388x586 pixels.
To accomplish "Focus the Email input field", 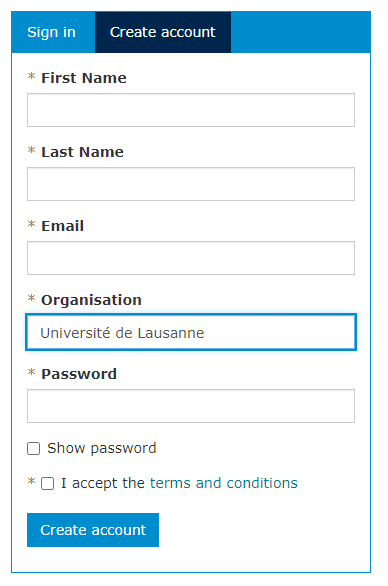I will 191,258.
